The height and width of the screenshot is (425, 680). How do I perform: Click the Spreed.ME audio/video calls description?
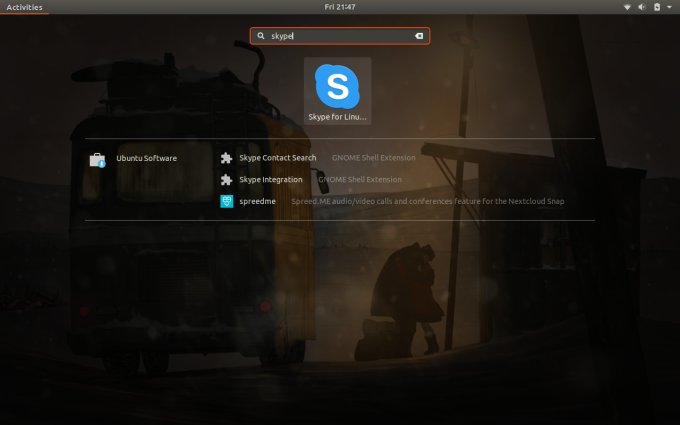click(428, 201)
